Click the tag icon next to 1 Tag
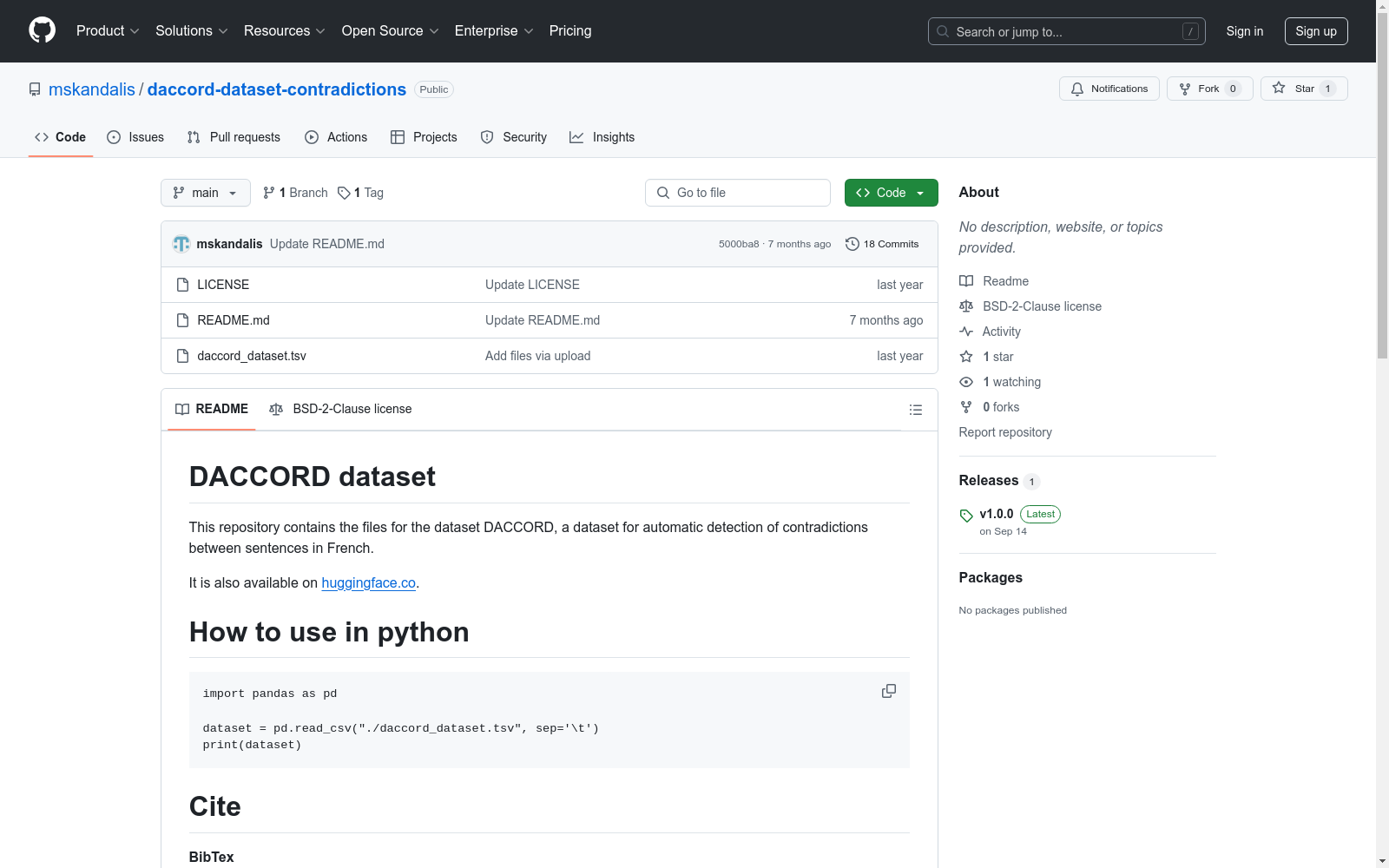 [x=344, y=193]
